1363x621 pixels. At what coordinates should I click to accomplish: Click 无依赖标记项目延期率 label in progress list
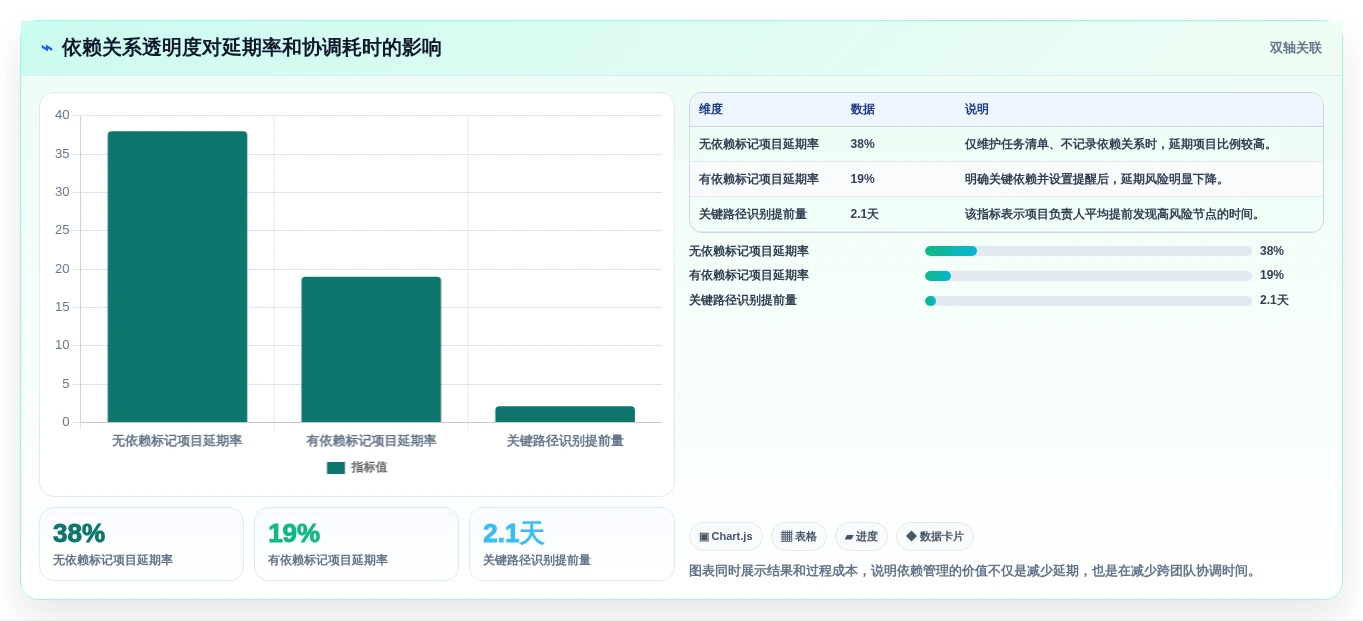tap(749, 251)
